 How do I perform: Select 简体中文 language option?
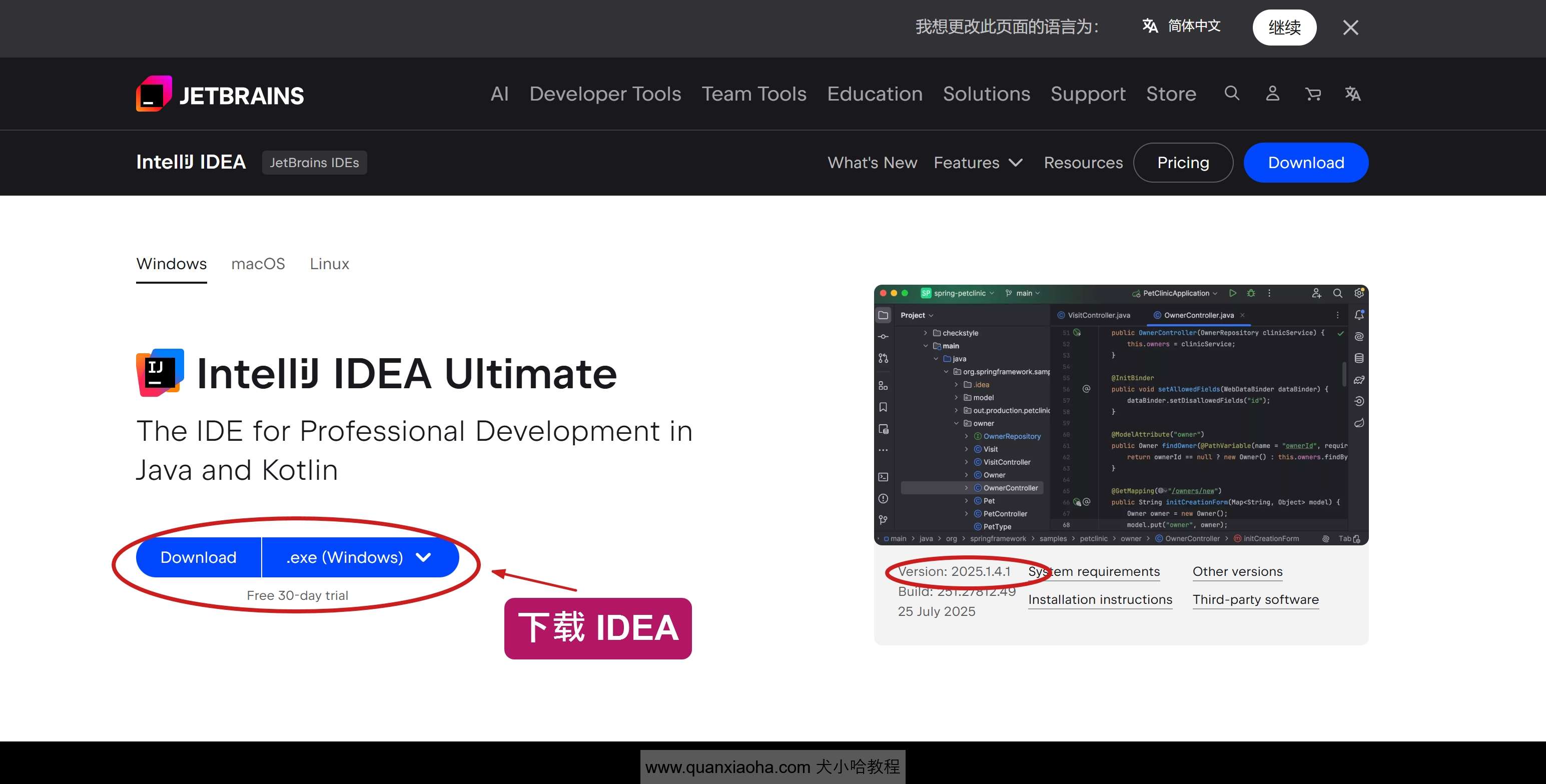1181,26
